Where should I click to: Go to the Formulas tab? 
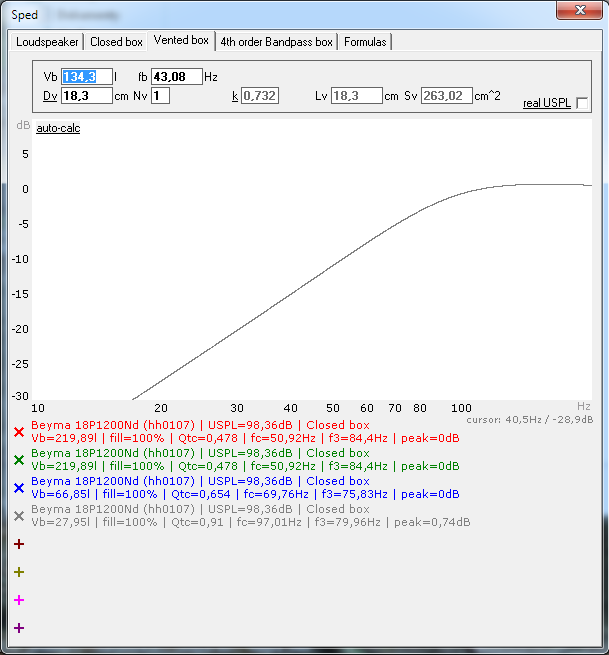click(x=365, y=42)
